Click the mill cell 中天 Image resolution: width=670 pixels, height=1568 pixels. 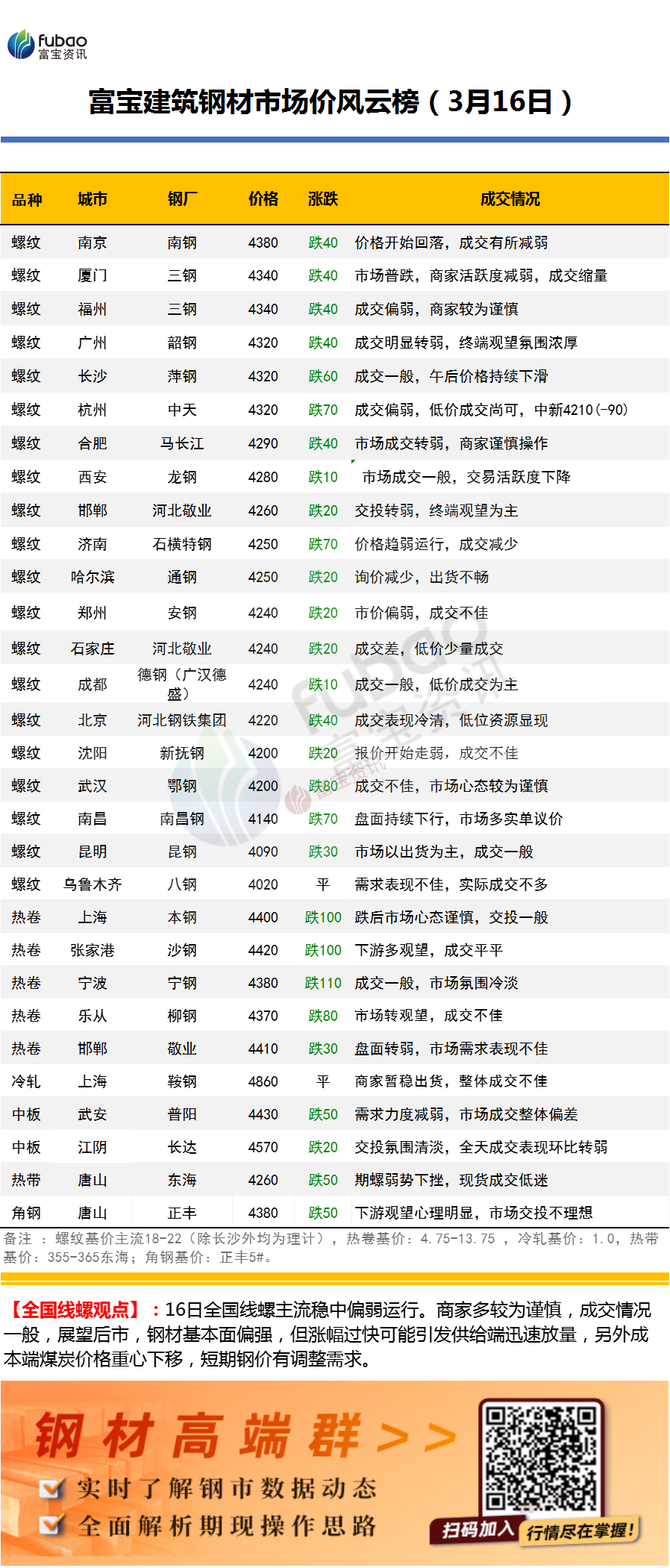[x=182, y=410]
